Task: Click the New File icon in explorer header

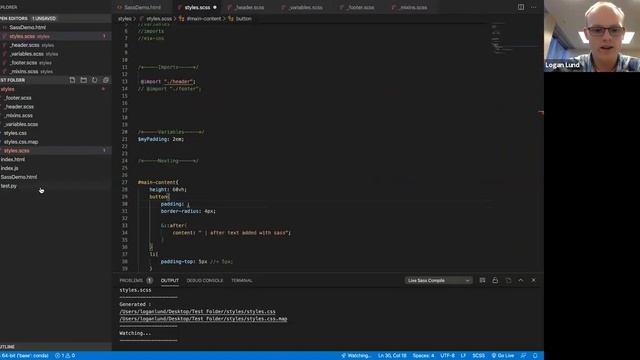Action: click(72, 80)
